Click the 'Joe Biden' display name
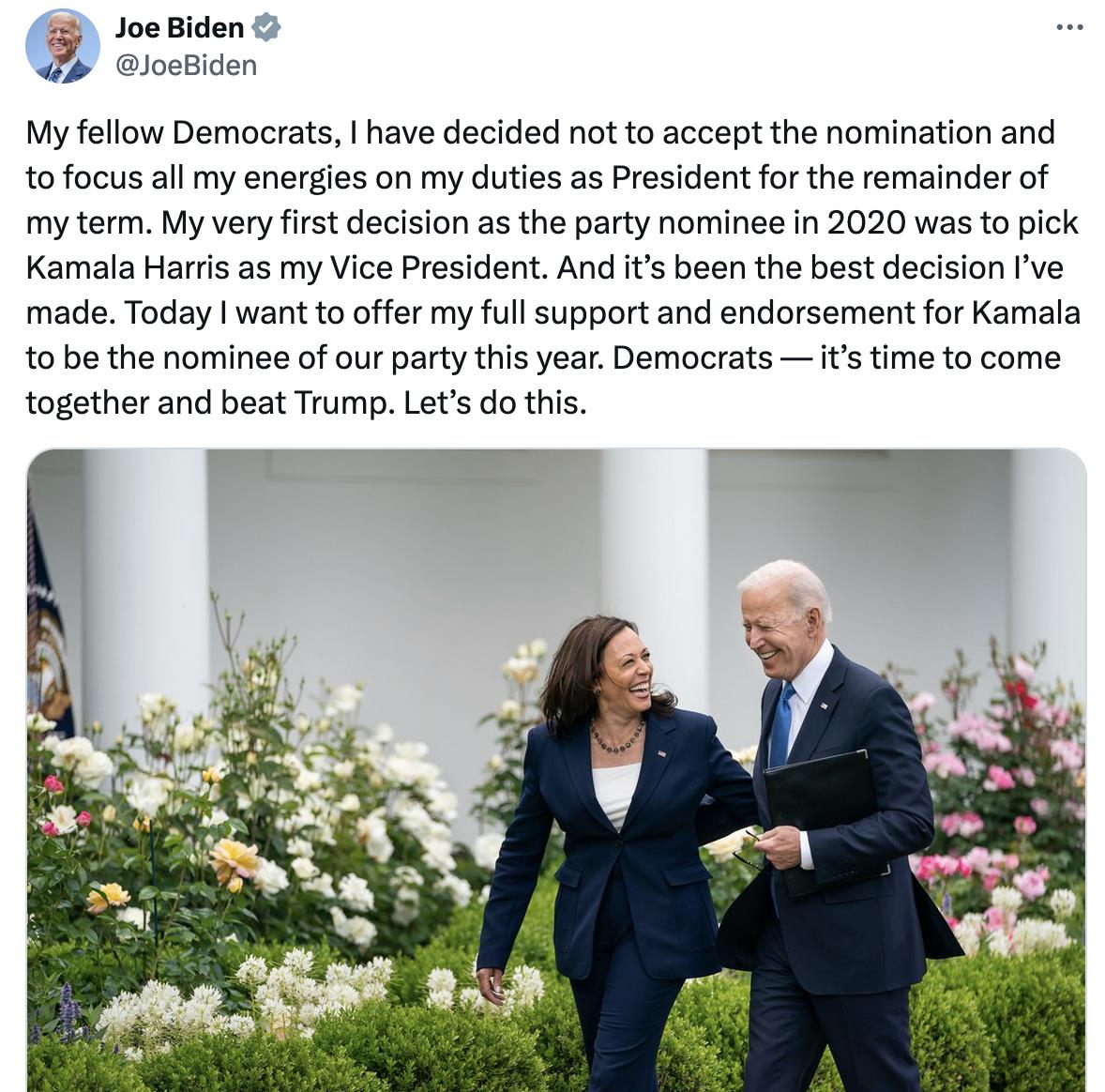Image resolution: width=1105 pixels, height=1092 pixels. point(178,27)
